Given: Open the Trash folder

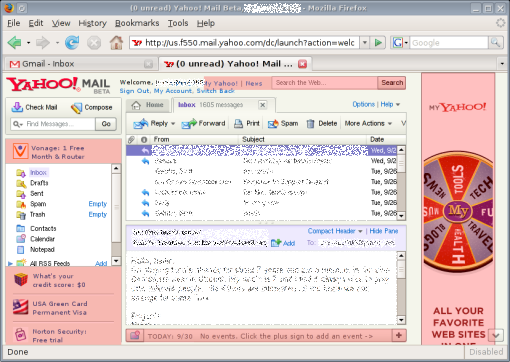Looking at the screenshot, I should tap(37, 214).
